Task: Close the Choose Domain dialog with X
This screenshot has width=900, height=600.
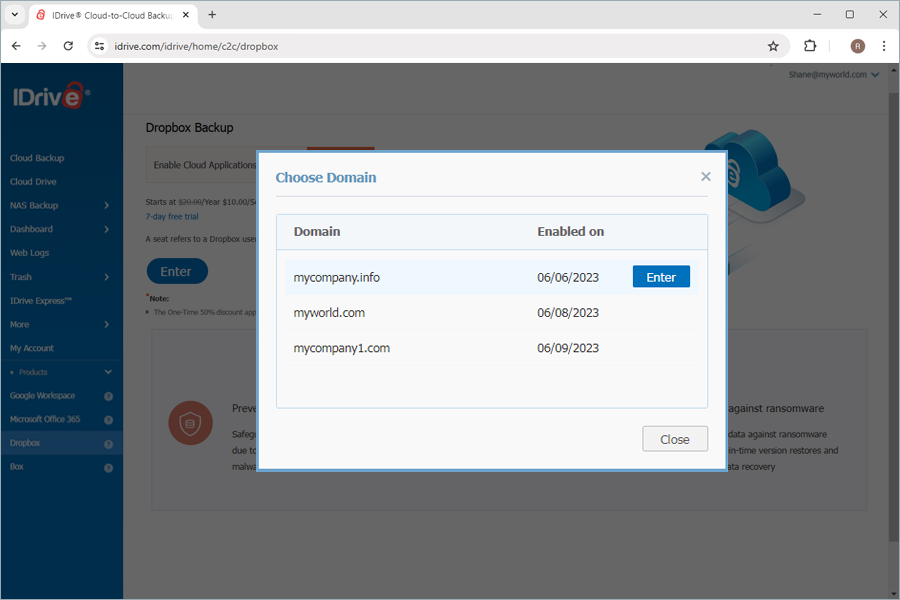Action: coord(705,177)
